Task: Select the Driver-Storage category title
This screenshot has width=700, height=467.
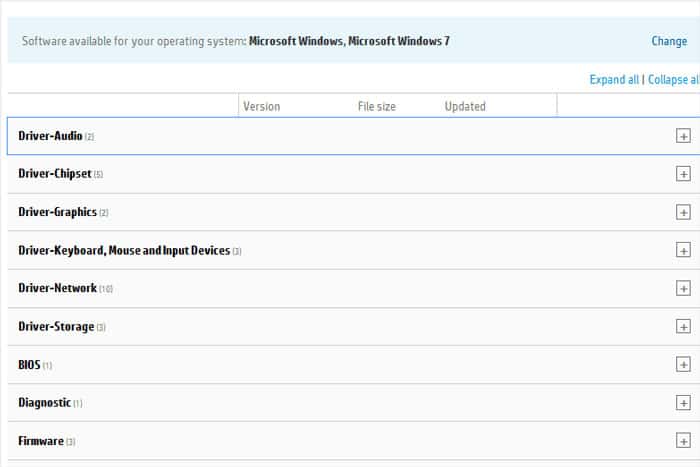Action: 56,326
